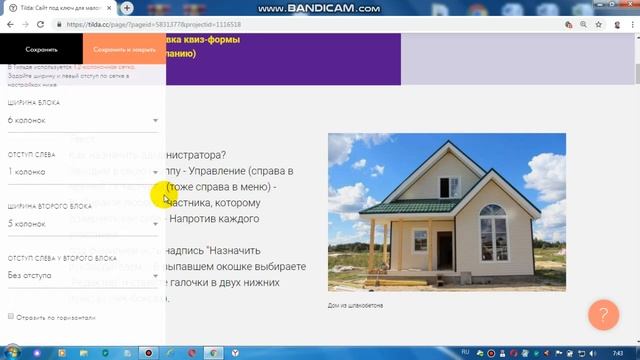The height and width of the screenshot is (360, 640).
Task: Click the orange Сохранить и закрыть button
Action: (x=124, y=49)
